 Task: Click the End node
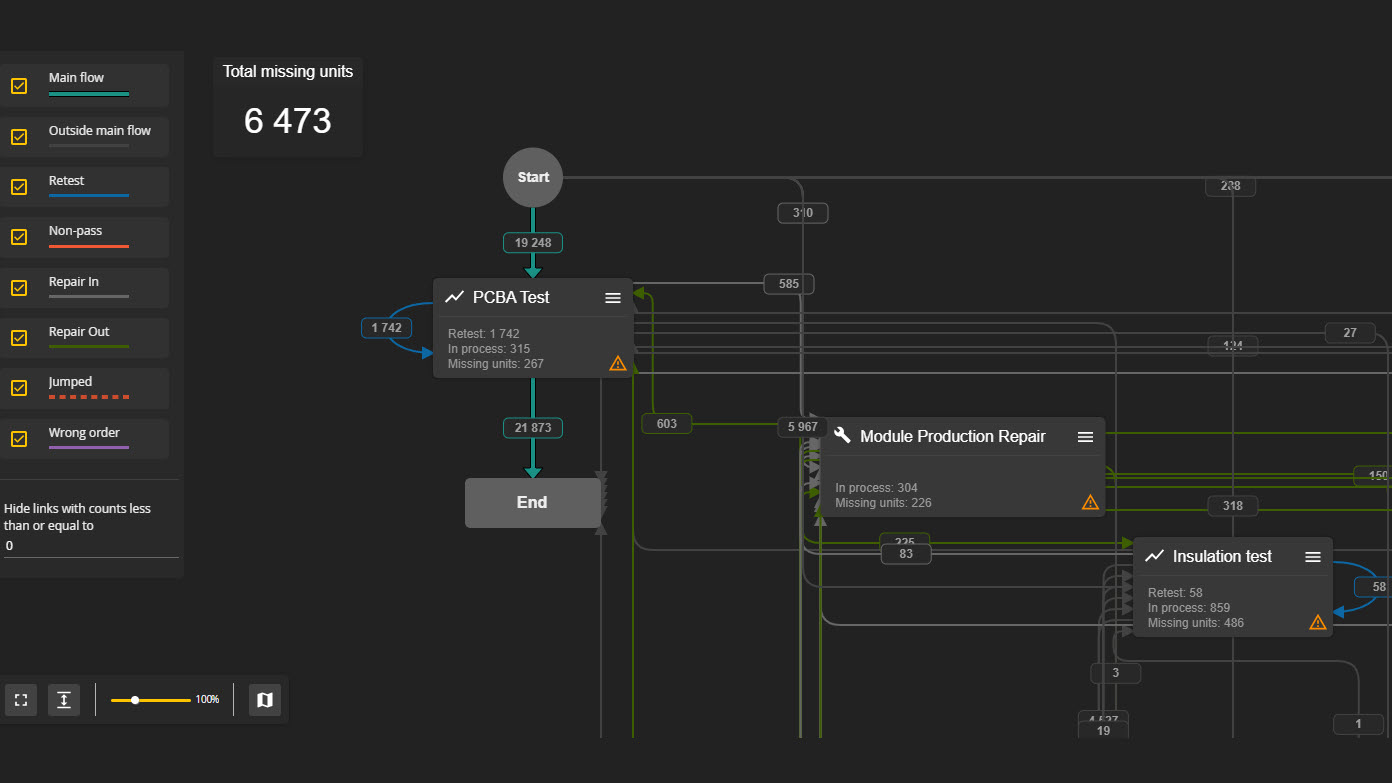532,503
